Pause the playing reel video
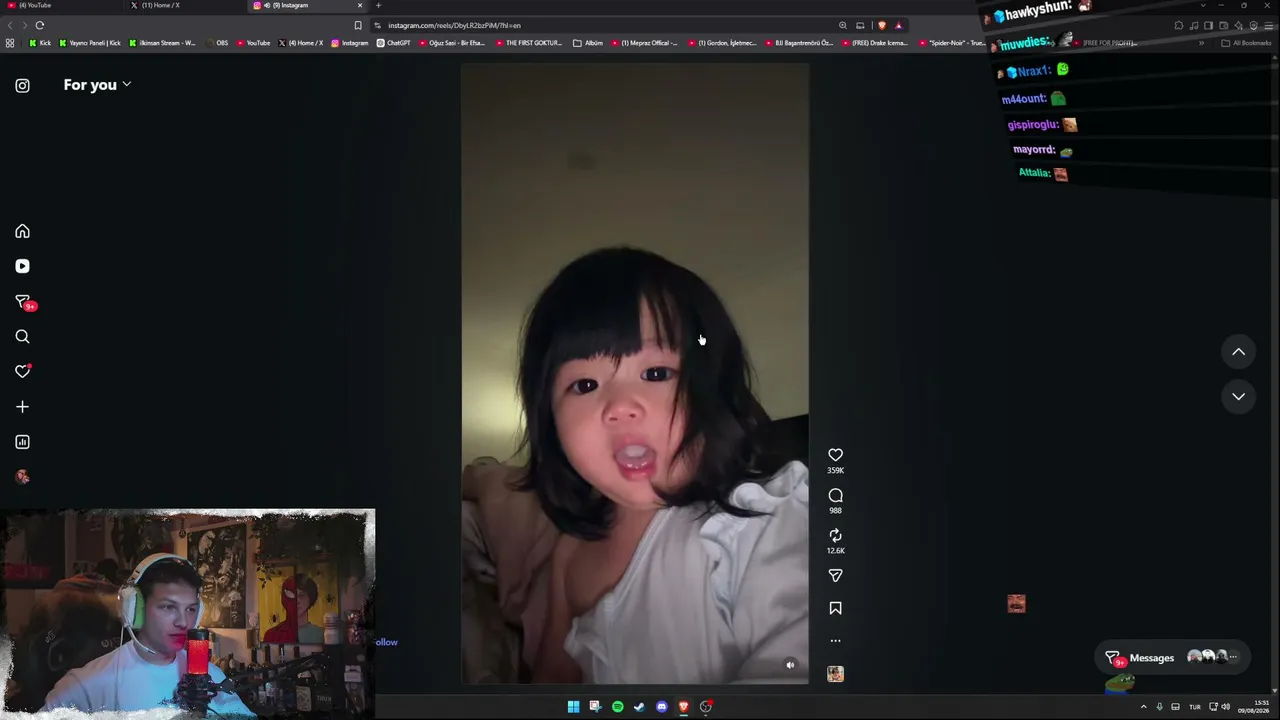This screenshot has width=1280, height=720. [634, 373]
